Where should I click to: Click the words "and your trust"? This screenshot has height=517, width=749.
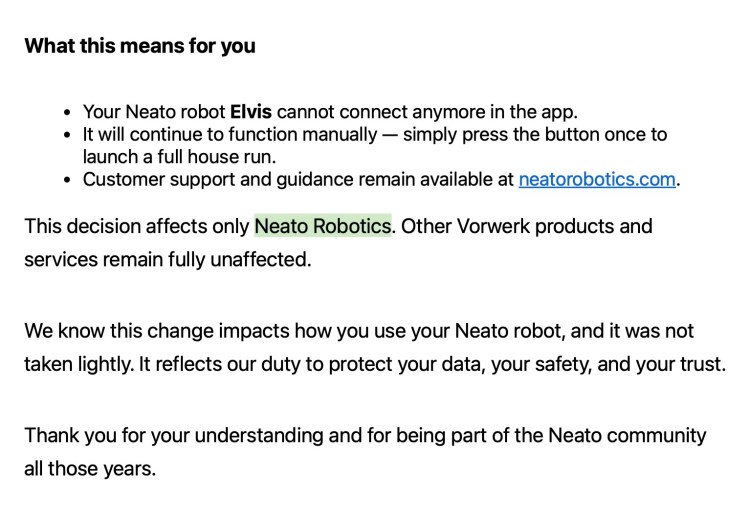pyautogui.click(x=668, y=364)
